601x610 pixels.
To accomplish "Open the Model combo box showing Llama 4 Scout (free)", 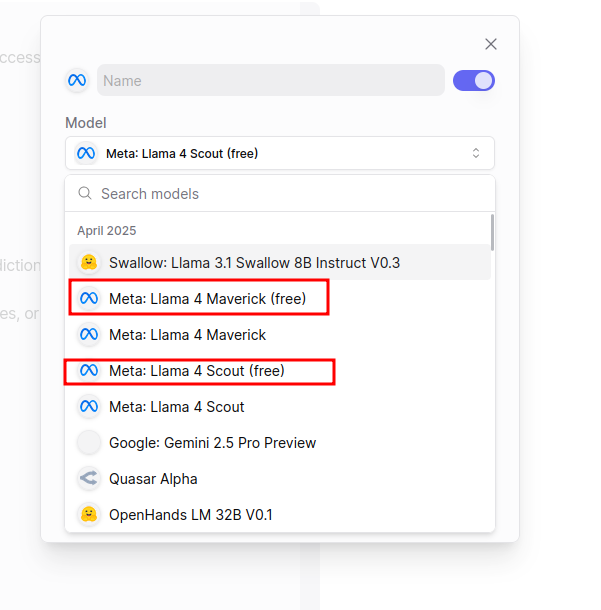I will point(280,153).
